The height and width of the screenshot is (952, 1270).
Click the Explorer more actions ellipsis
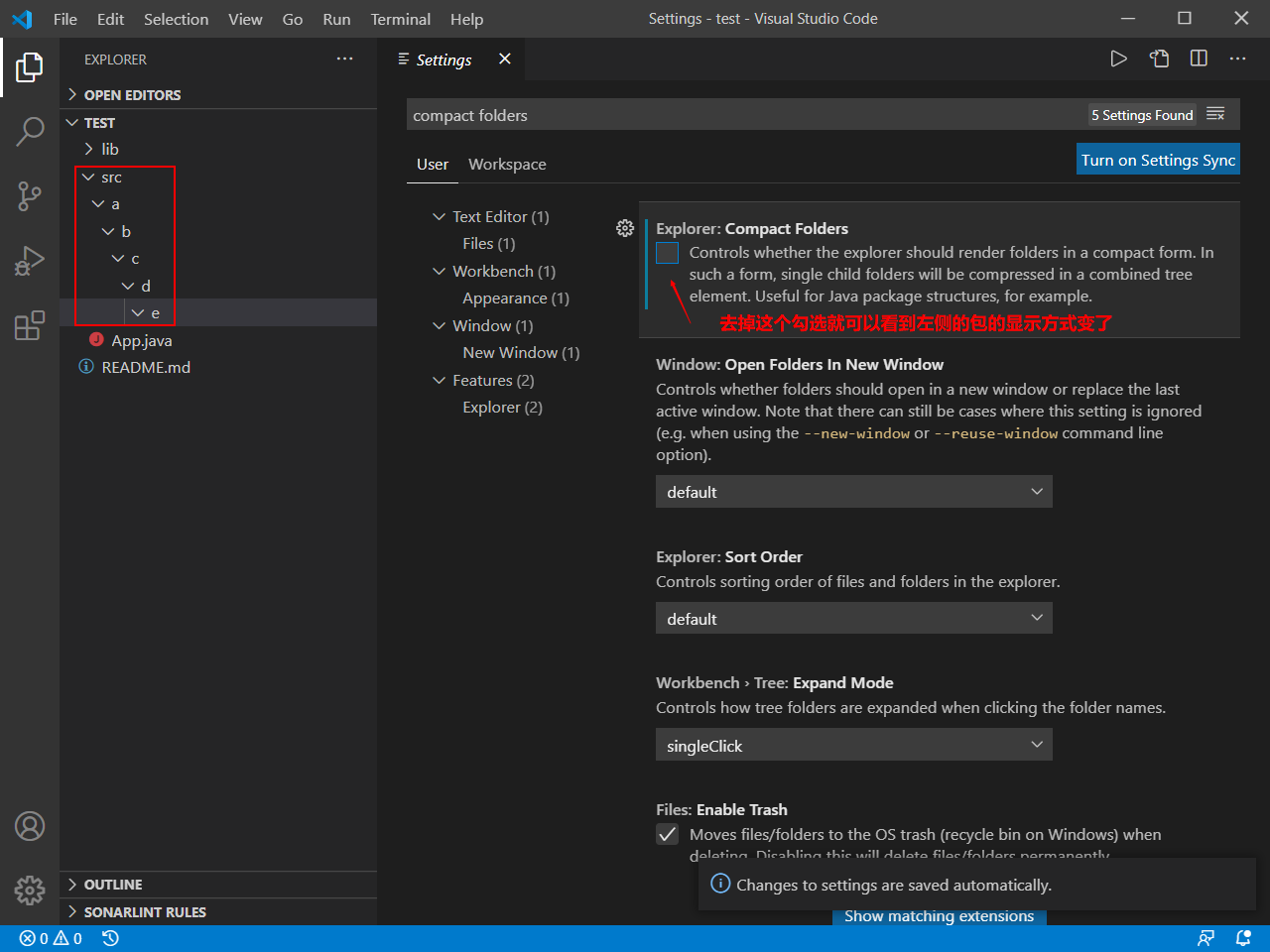[x=344, y=59]
